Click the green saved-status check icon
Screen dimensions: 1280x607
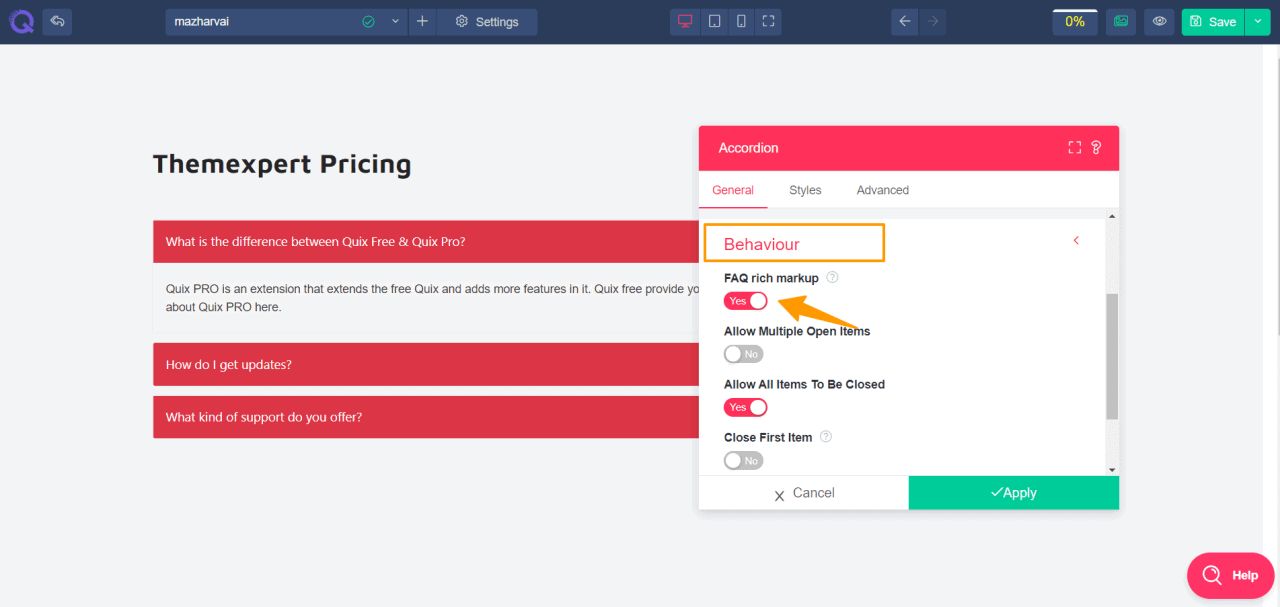368,21
